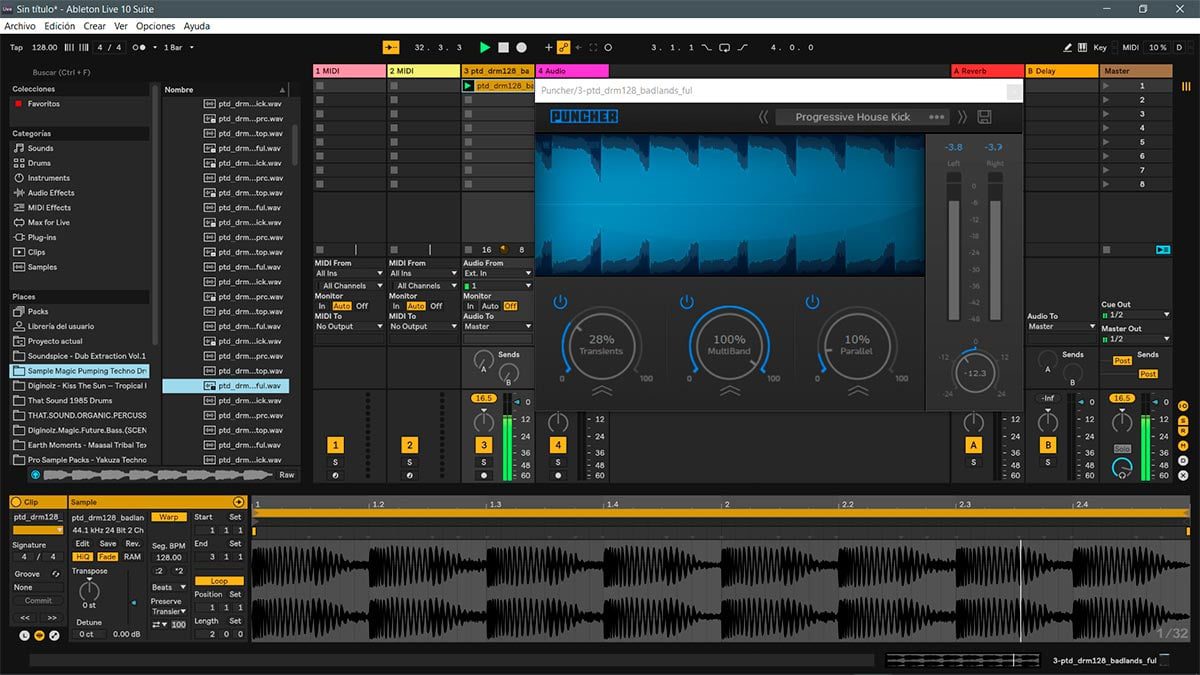1200x675 pixels.
Task: Start playback with the green Play button
Action: pos(485,47)
